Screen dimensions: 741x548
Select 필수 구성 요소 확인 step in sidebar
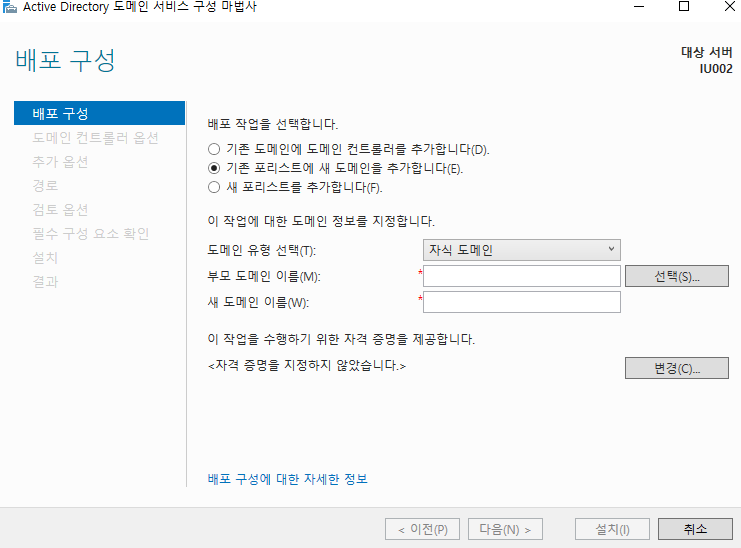(91, 234)
